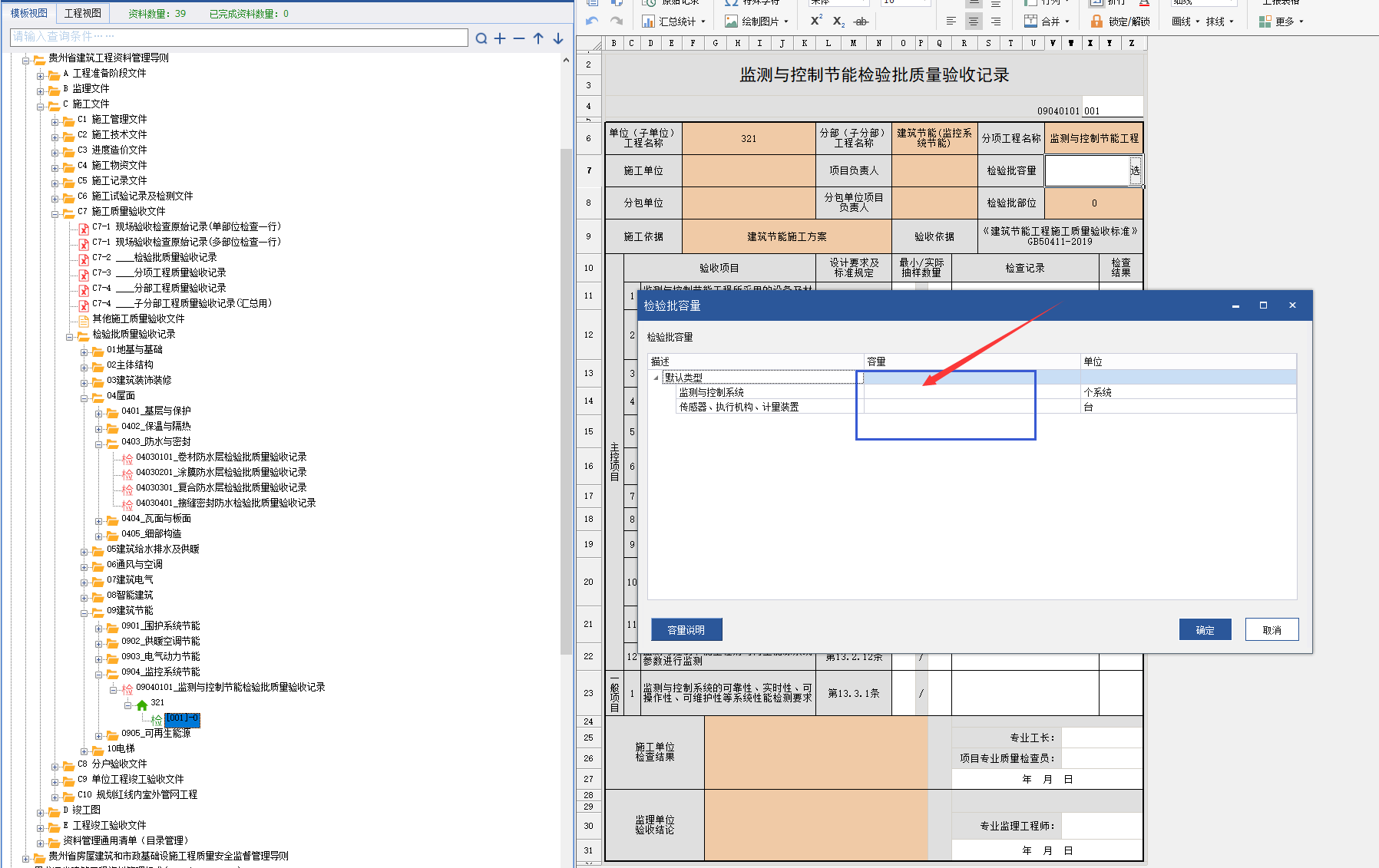The height and width of the screenshot is (868, 1379).
Task: Click capacity cell for 监测与控制系统
Action: click(x=972, y=392)
